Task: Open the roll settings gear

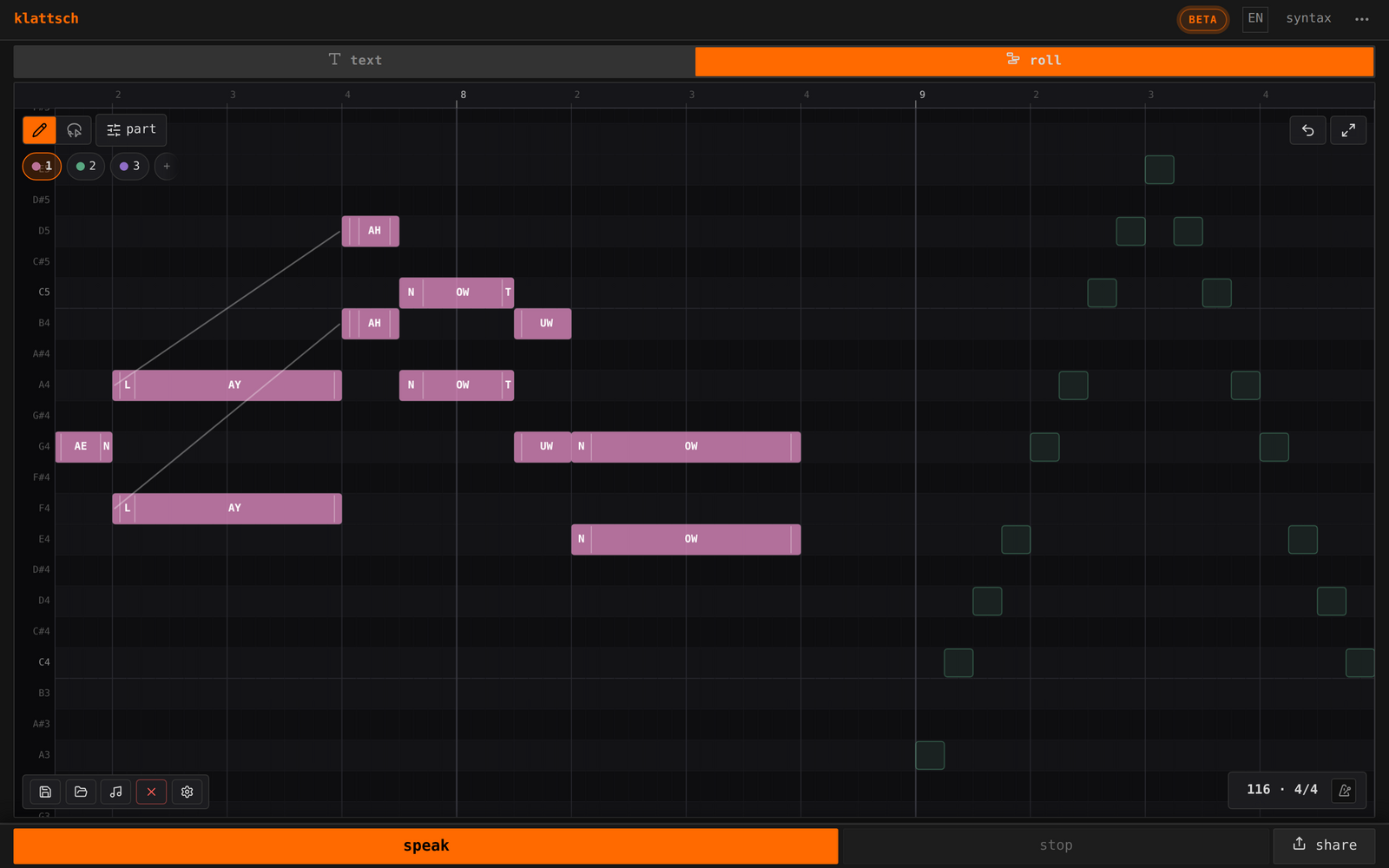Action: (x=187, y=792)
